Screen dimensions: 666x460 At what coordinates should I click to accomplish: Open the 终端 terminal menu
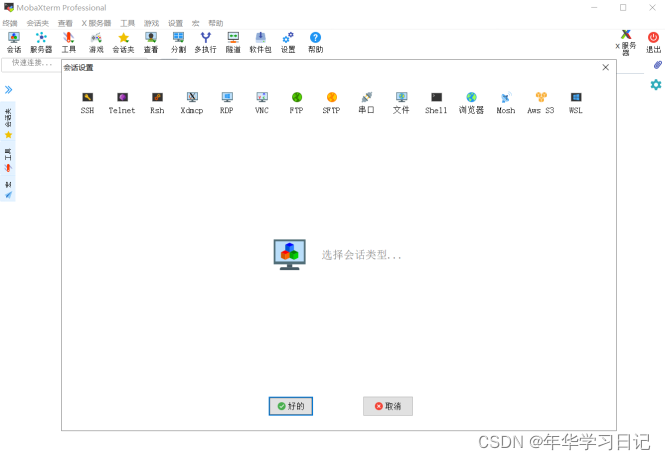tap(10, 23)
